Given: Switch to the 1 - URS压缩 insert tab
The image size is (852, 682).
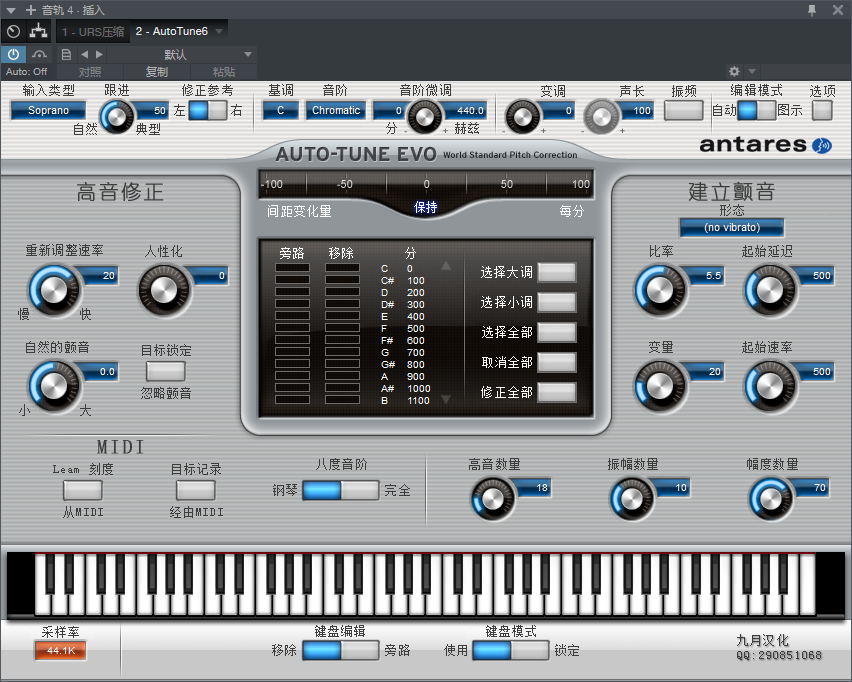Looking at the screenshot, I should click(93, 32).
